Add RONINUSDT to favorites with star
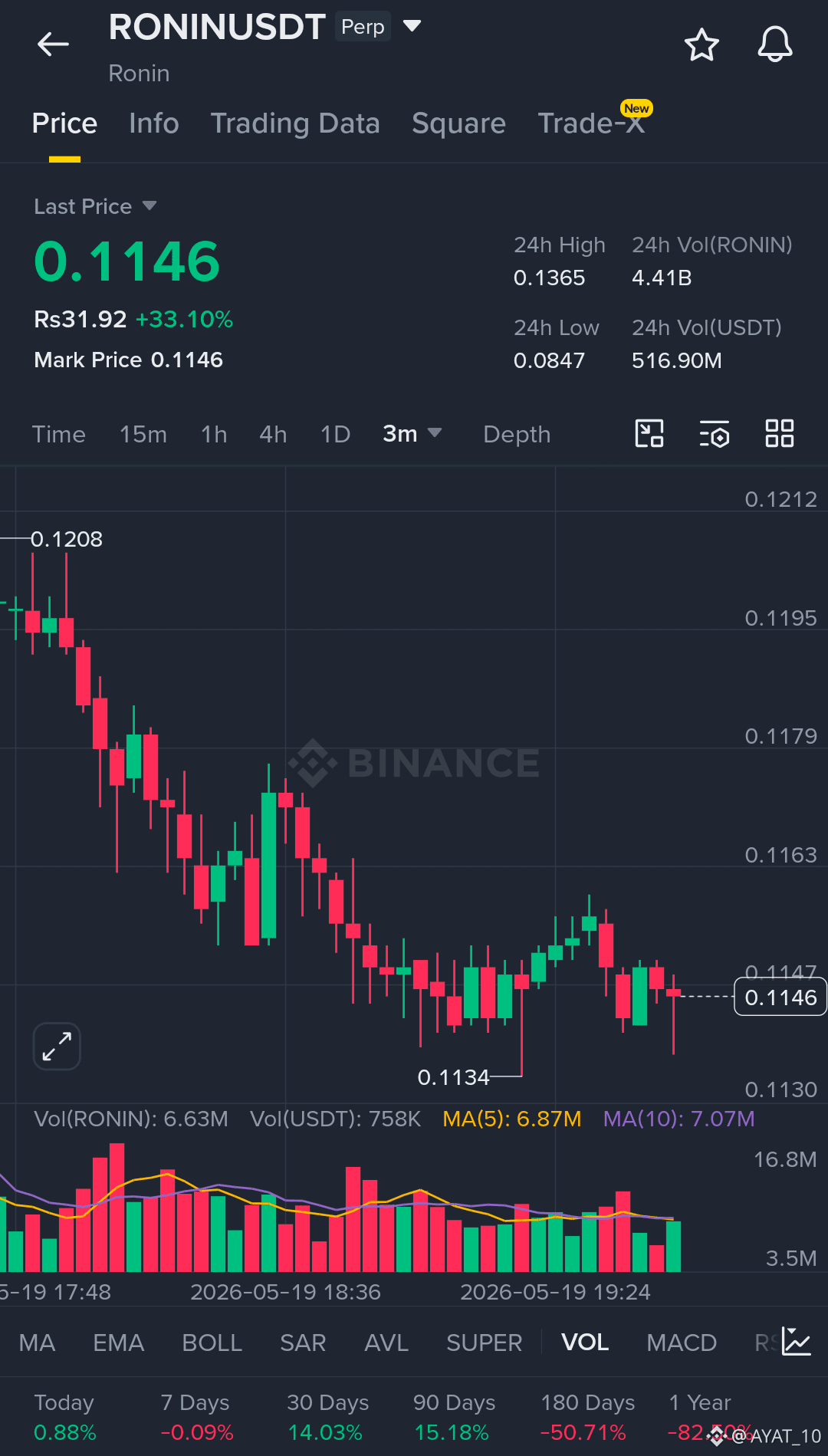Viewport: 828px width, 1456px height. (701, 44)
